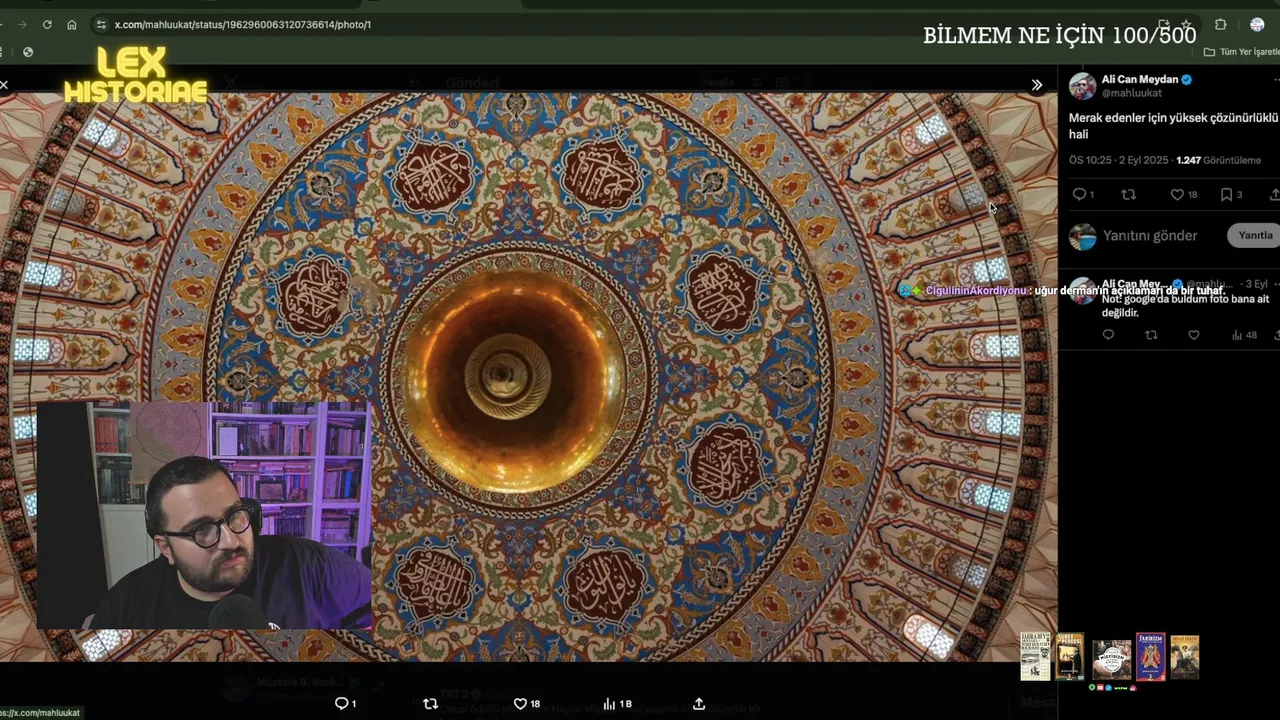Viewport: 1280px width, 720px height.
Task: Bookmark this page with the star icon
Action: pyautogui.click(x=1187, y=24)
